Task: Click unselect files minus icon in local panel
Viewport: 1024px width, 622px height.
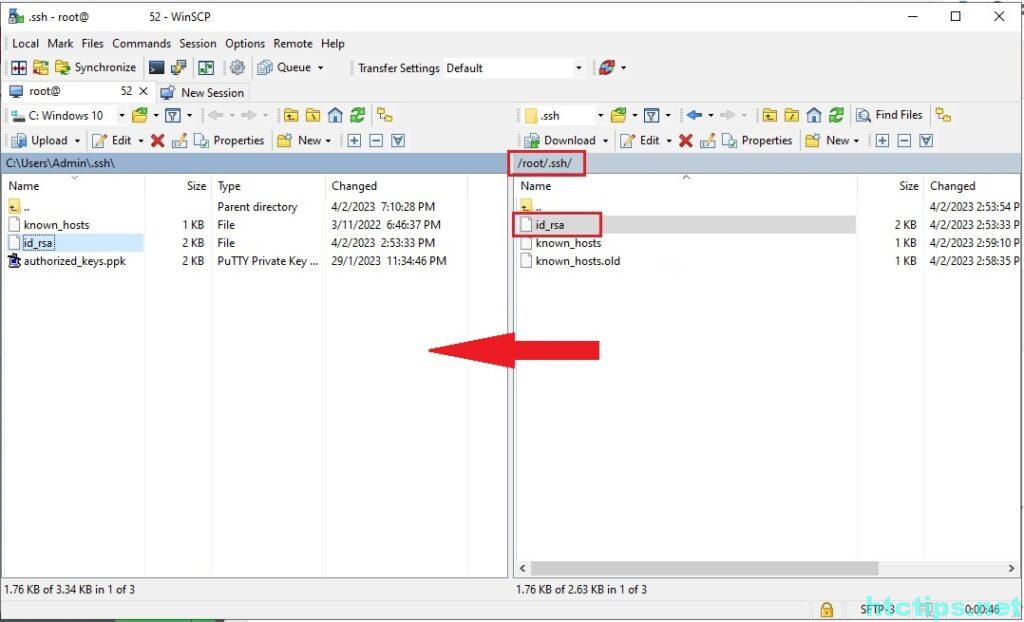Action: click(x=376, y=140)
